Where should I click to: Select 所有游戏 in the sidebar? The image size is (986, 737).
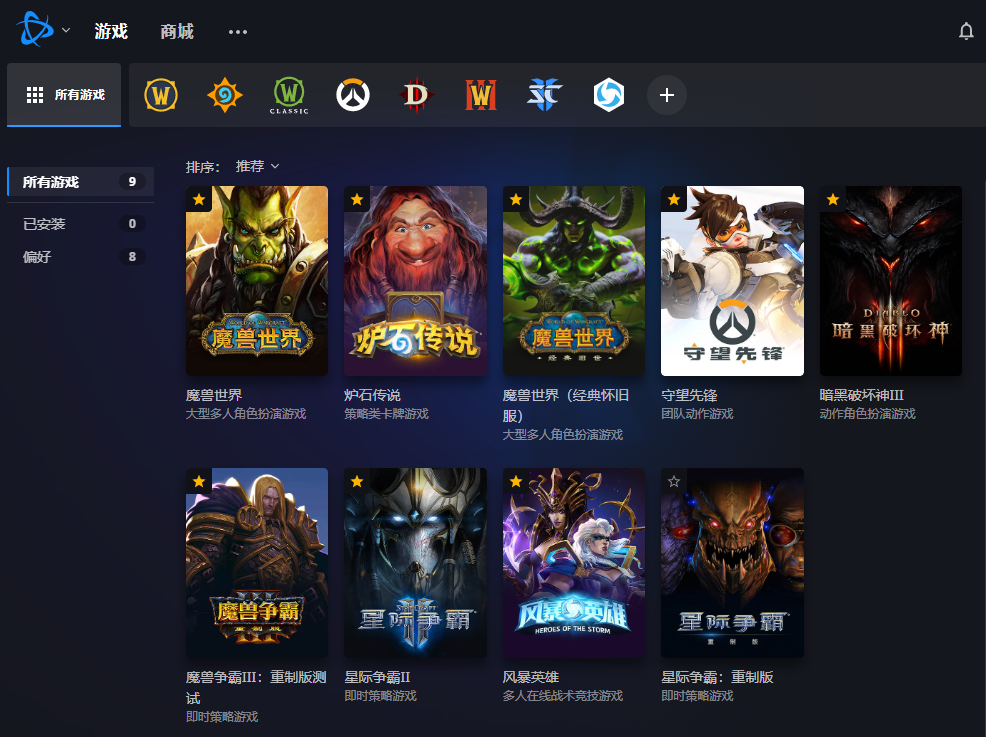[x=80, y=182]
